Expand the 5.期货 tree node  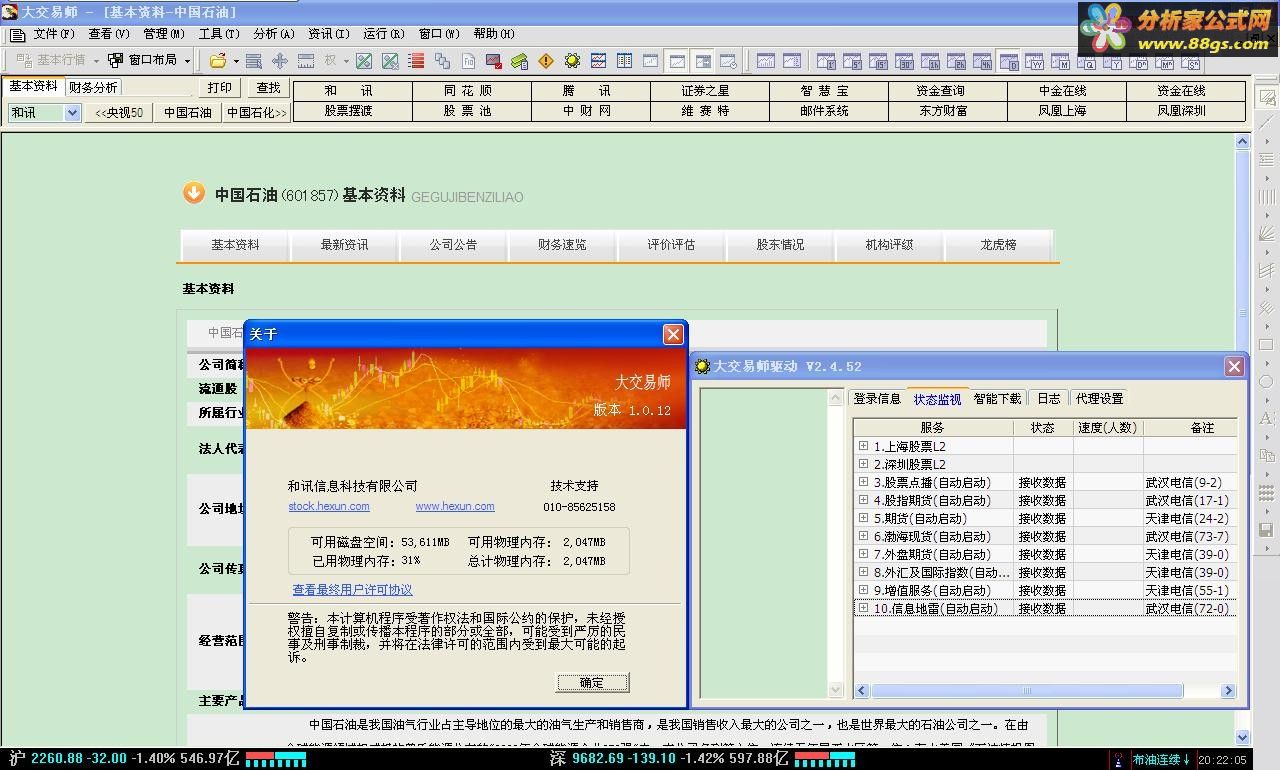(x=863, y=518)
